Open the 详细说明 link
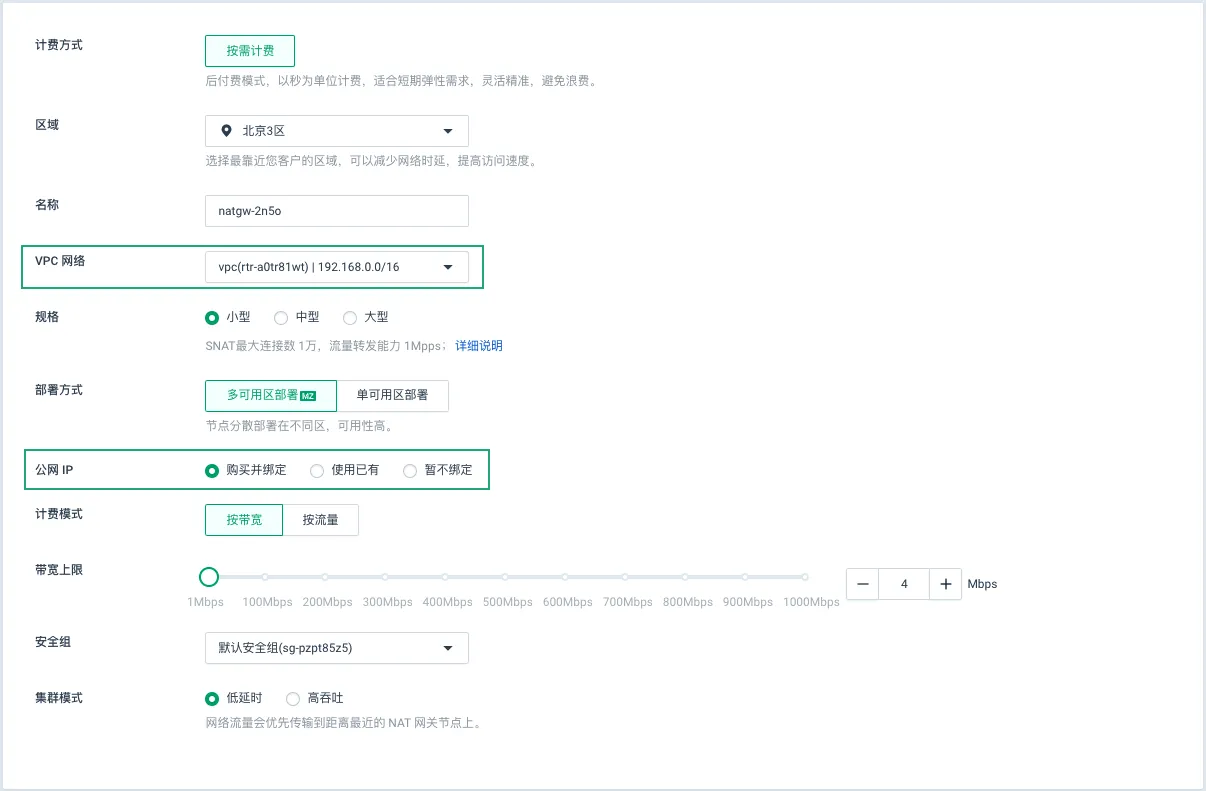The height and width of the screenshot is (791, 1206). click(x=479, y=346)
